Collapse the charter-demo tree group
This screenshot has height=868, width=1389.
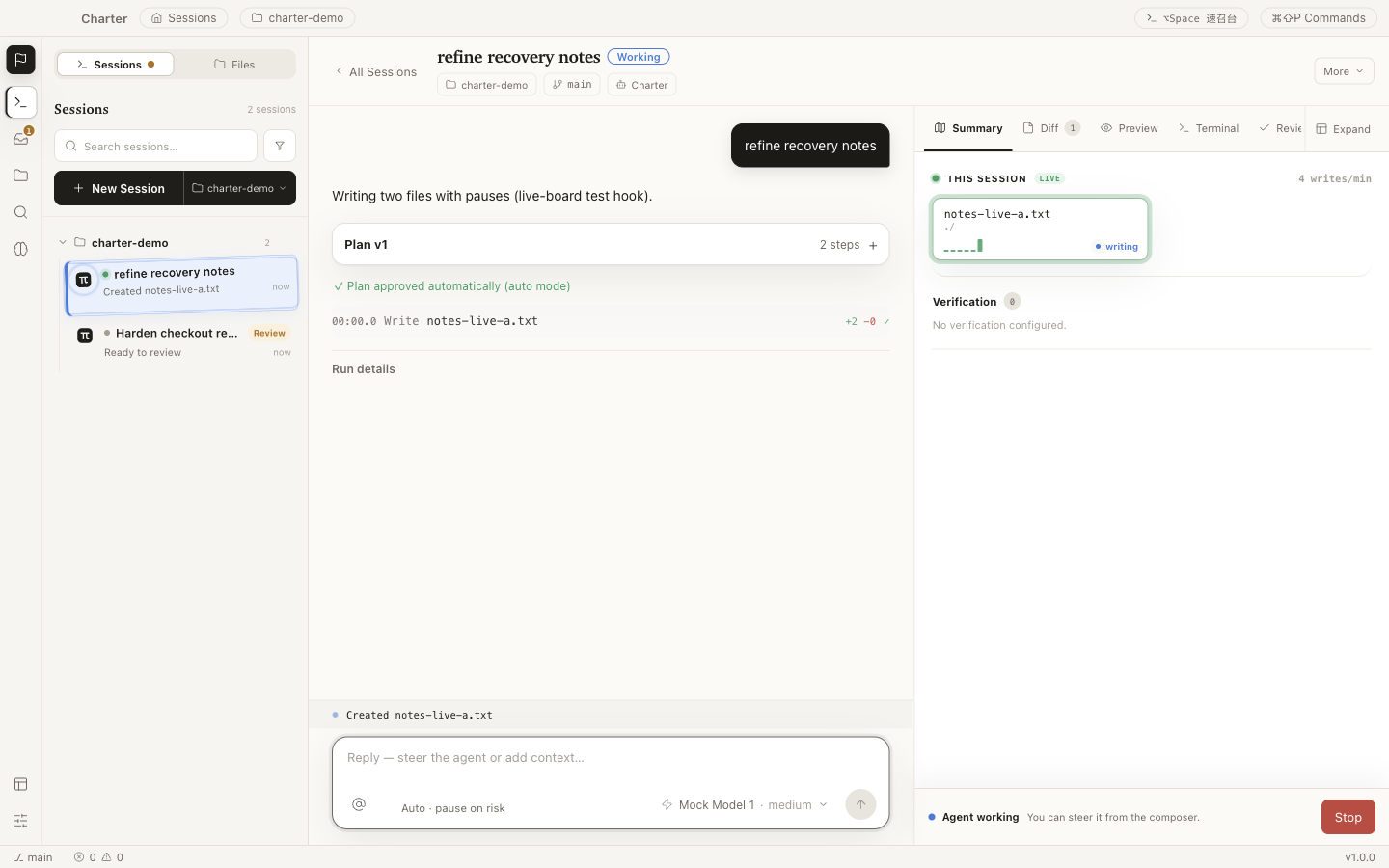coord(63,243)
